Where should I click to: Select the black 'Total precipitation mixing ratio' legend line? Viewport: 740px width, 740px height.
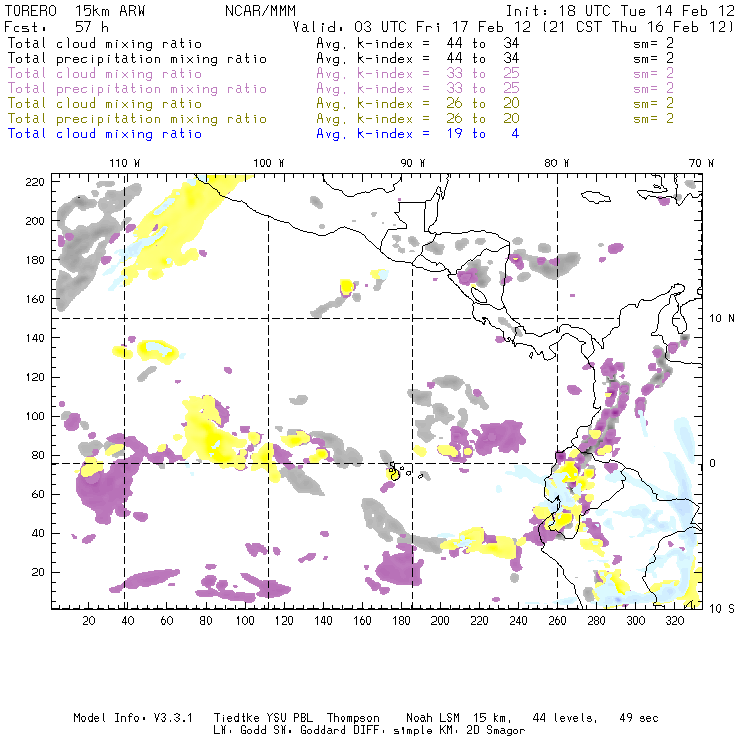click(137, 59)
